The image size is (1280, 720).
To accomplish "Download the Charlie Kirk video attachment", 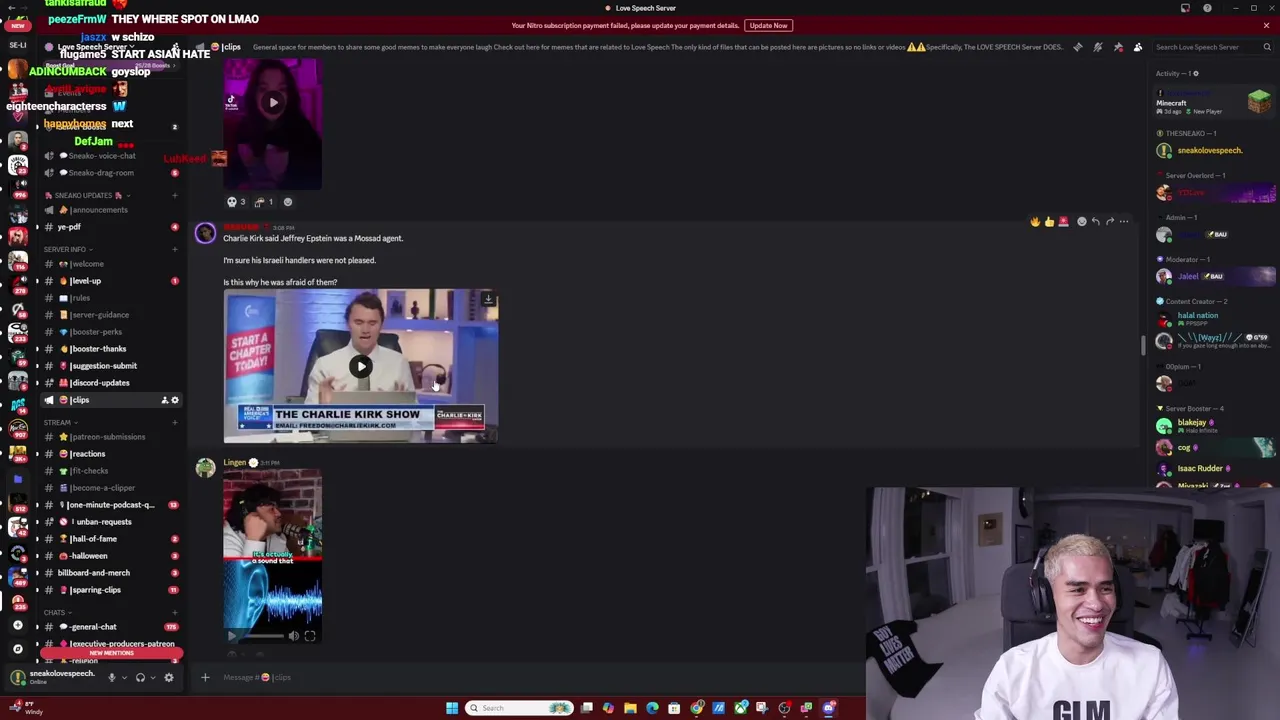I will [488, 299].
